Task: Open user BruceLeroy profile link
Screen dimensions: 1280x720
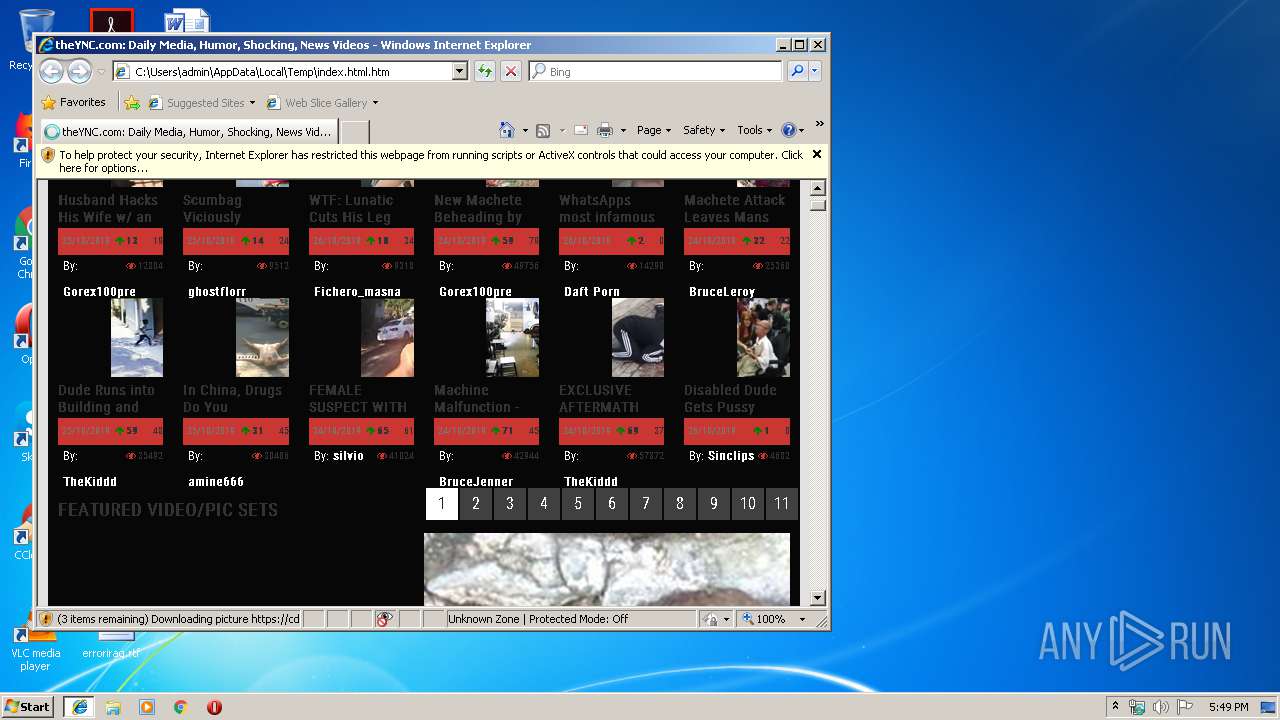Action: [722, 292]
